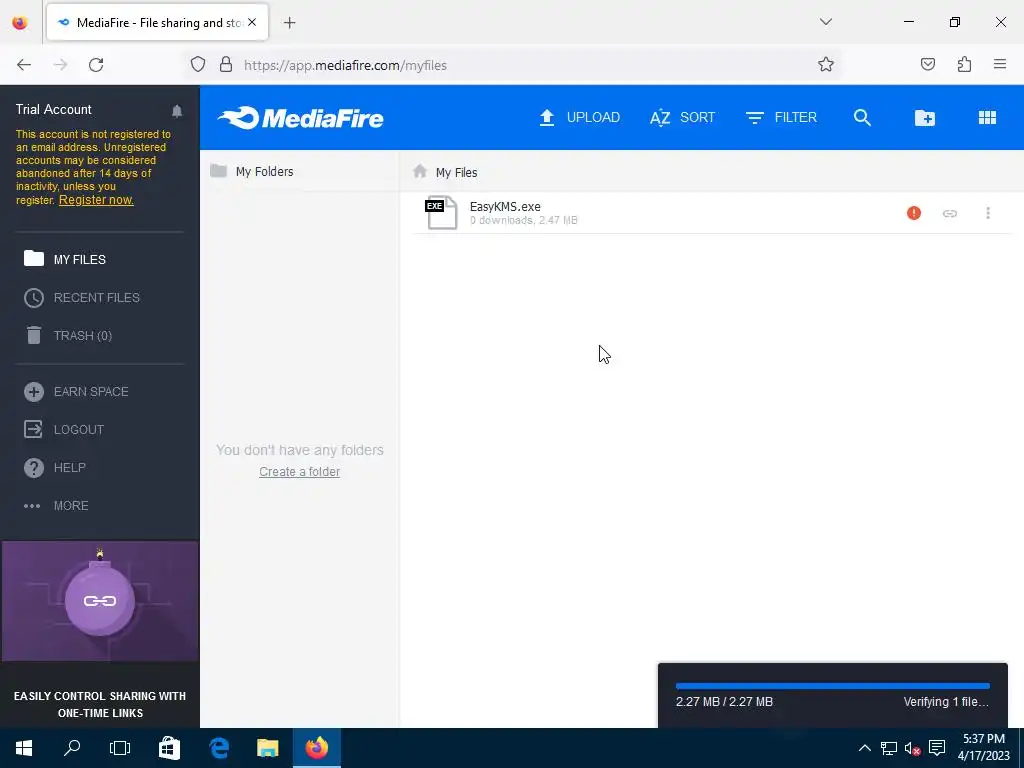The height and width of the screenshot is (768, 1024).
Task: Open a new tab with plus button
Action: click(289, 23)
